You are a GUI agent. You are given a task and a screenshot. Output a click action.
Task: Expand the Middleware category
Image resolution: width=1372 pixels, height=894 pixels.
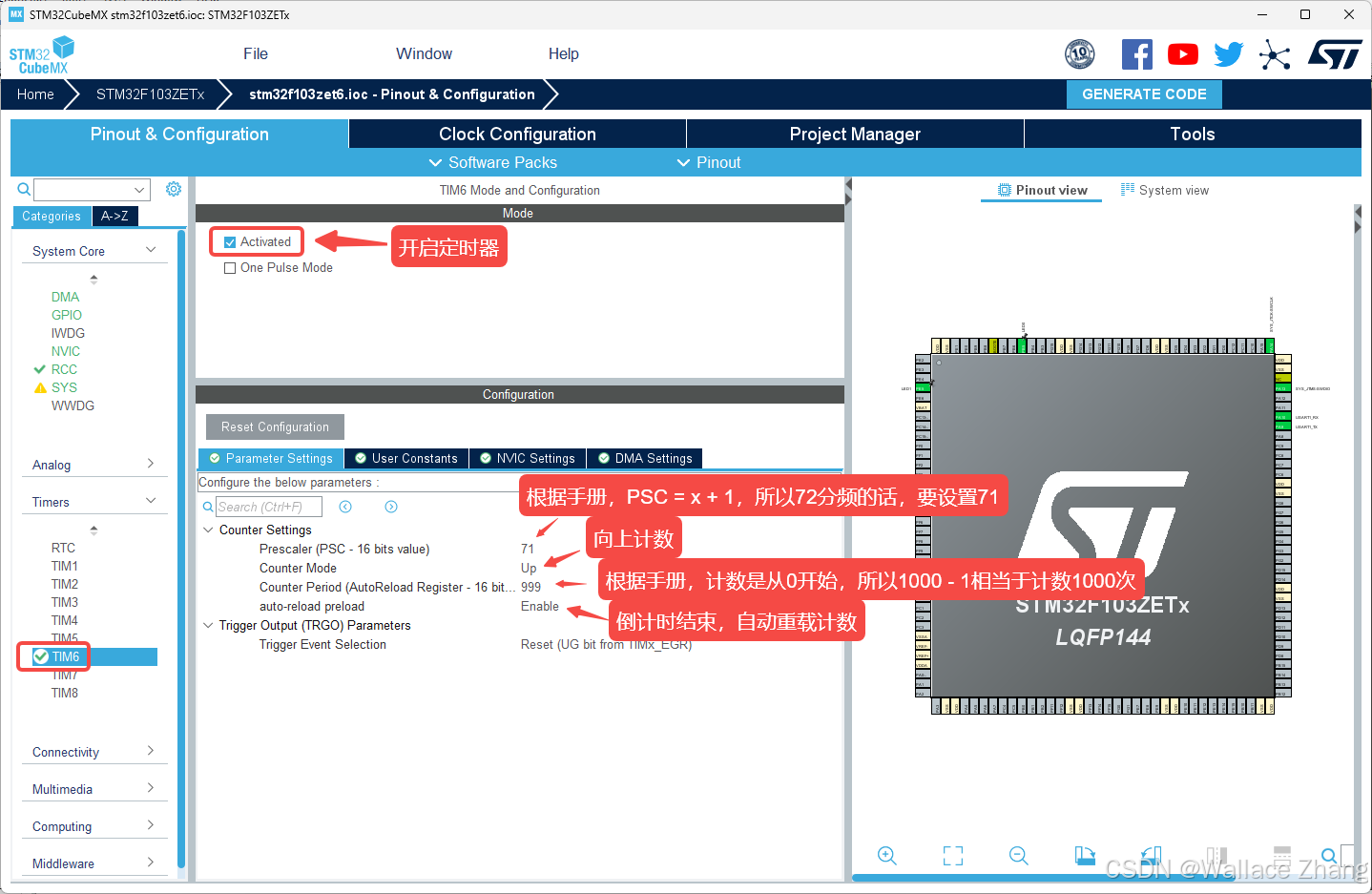tap(151, 863)
